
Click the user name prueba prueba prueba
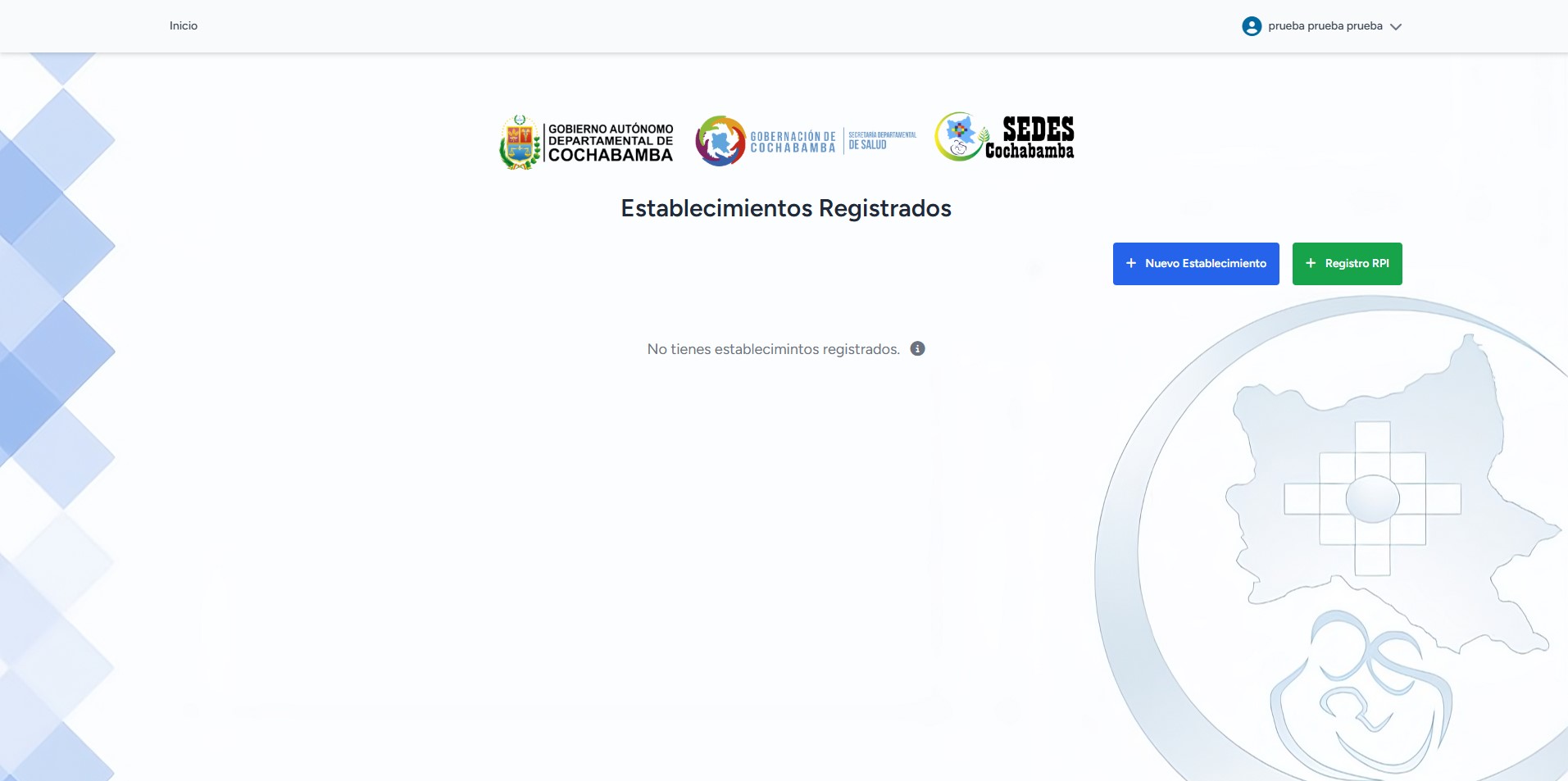1325,26
